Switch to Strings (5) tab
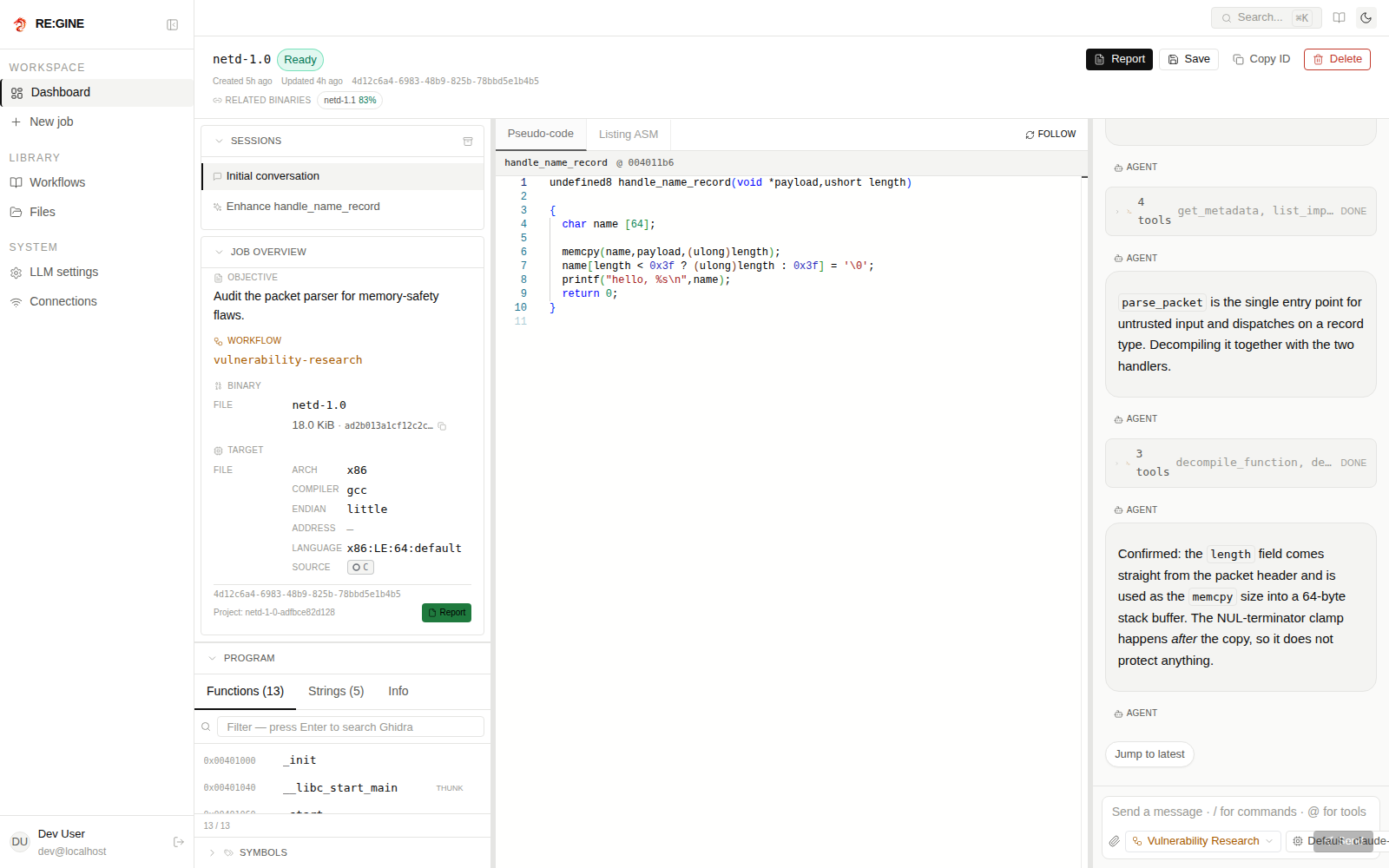1389x868 pixels. (x=336, y=691)
